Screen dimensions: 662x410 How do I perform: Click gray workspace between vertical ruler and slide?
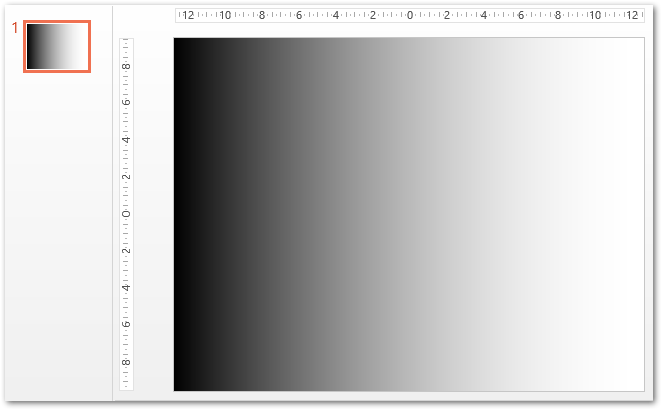[153, 214]
